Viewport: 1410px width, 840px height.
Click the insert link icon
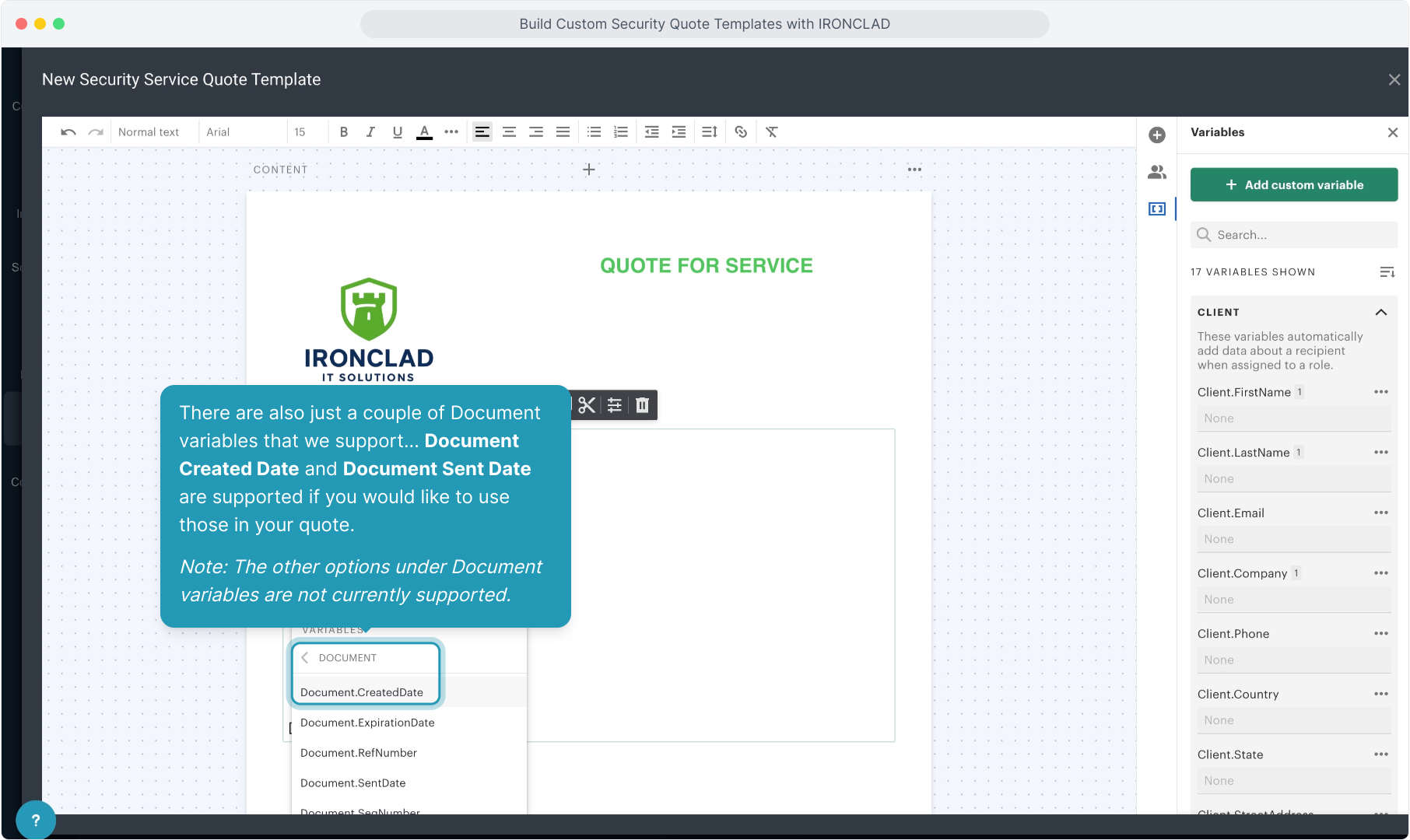741,132
